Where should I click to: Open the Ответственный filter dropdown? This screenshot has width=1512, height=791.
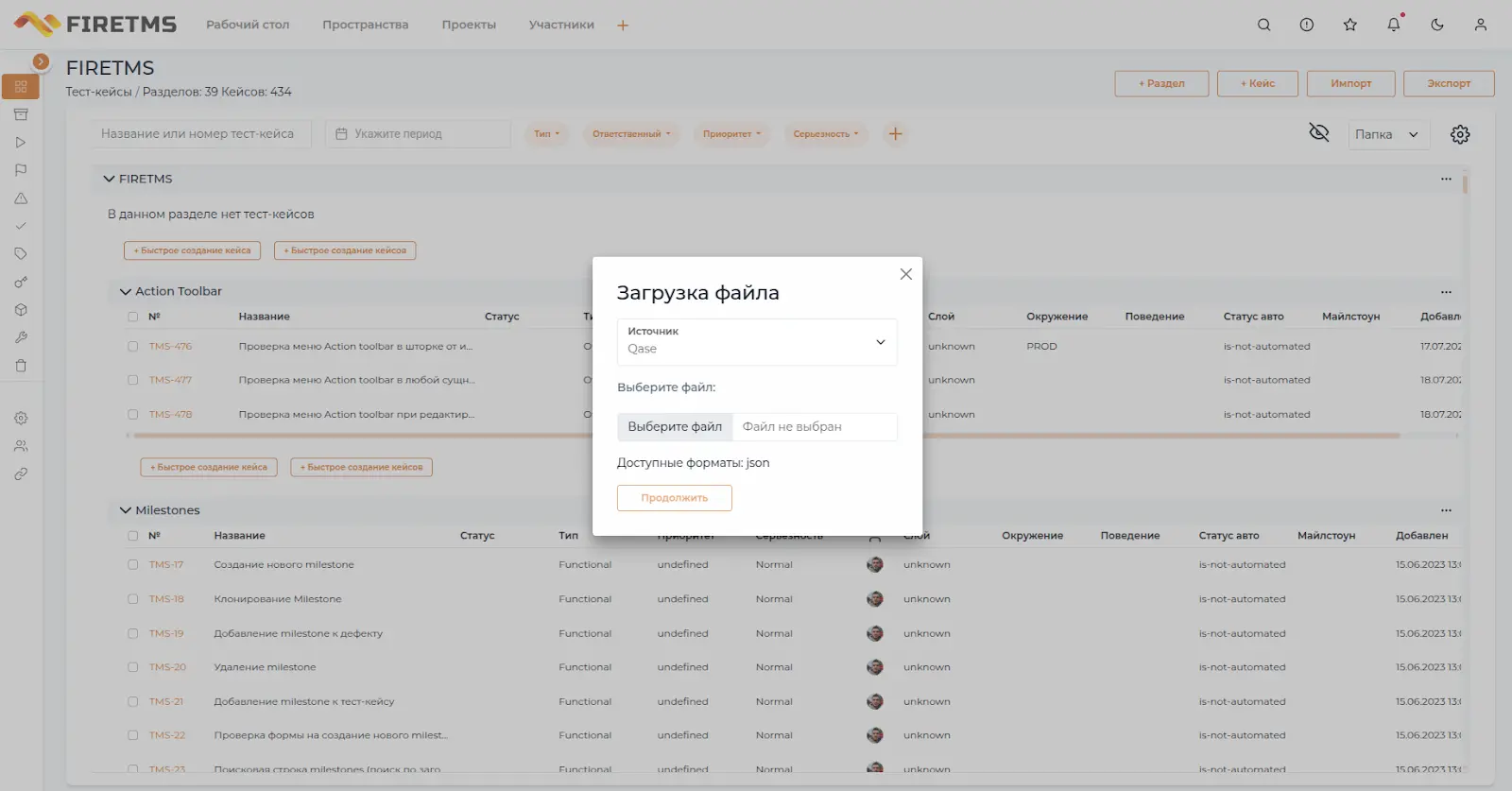tap(631, 134)
